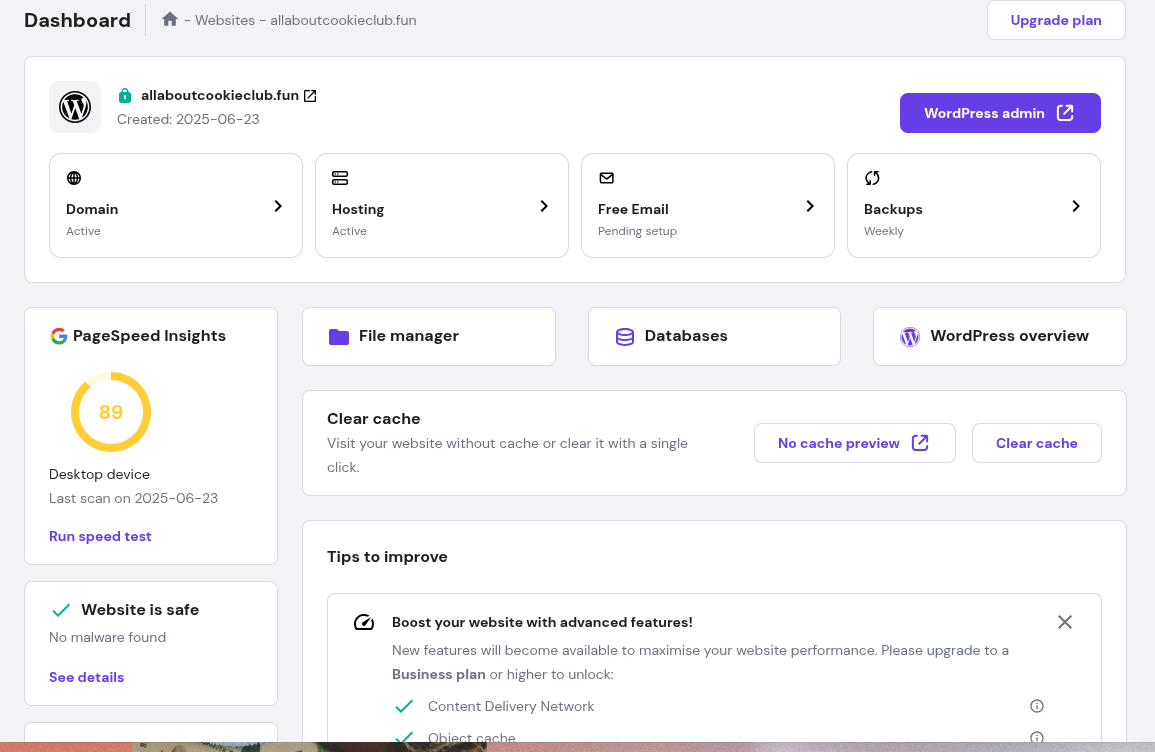
Task: Click the Google logo in PageSpeed Insights
Action: point(59,335)
